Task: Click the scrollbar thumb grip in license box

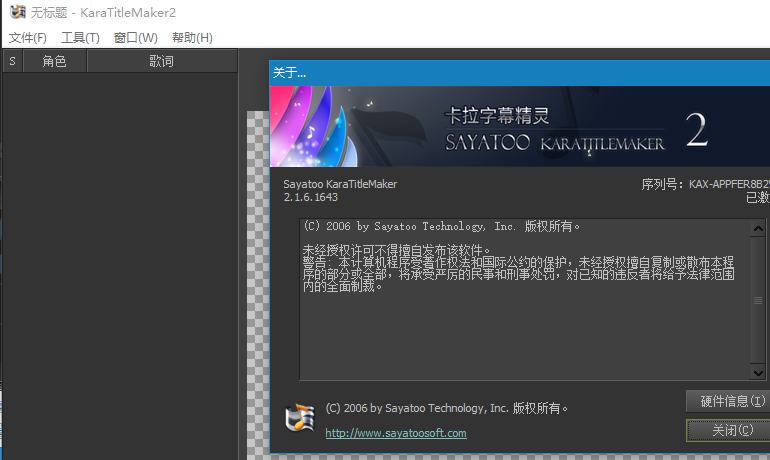Action: pos(758,300)
